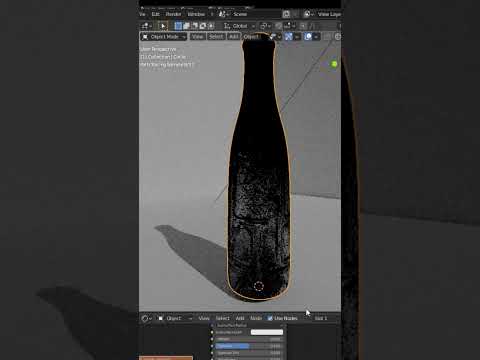Viewport: 480px width, 360px height.
Task: Open the Render menu
Action: [173, 14]
